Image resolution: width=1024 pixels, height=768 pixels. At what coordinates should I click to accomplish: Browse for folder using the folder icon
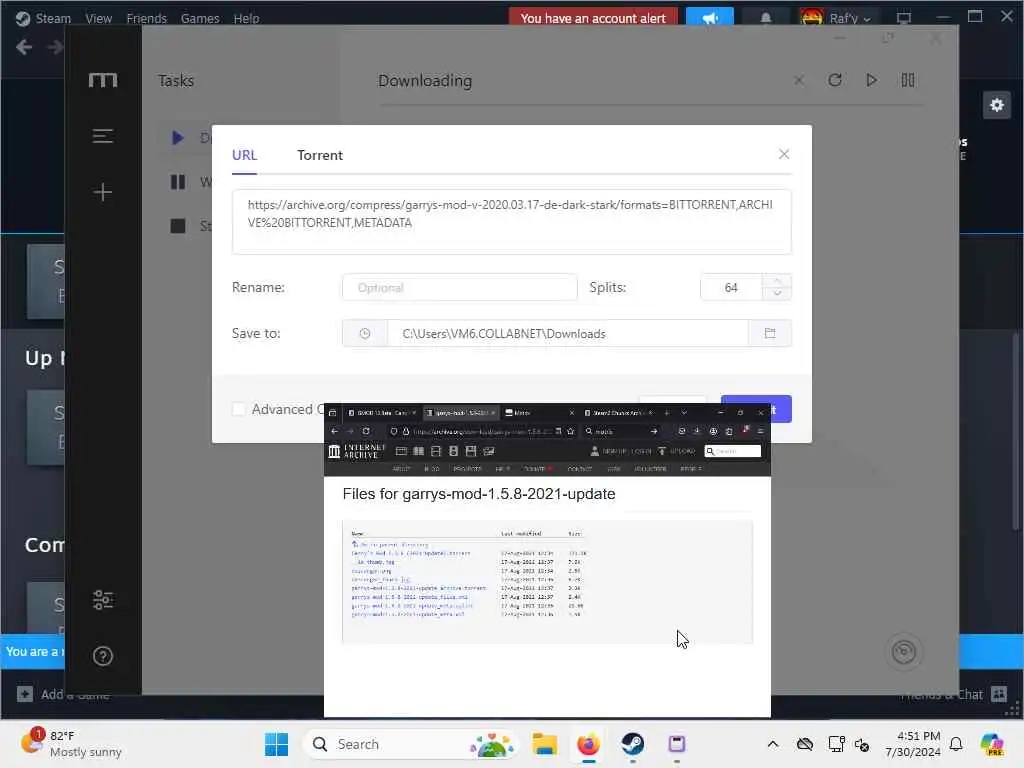click(x=770, y=334)
